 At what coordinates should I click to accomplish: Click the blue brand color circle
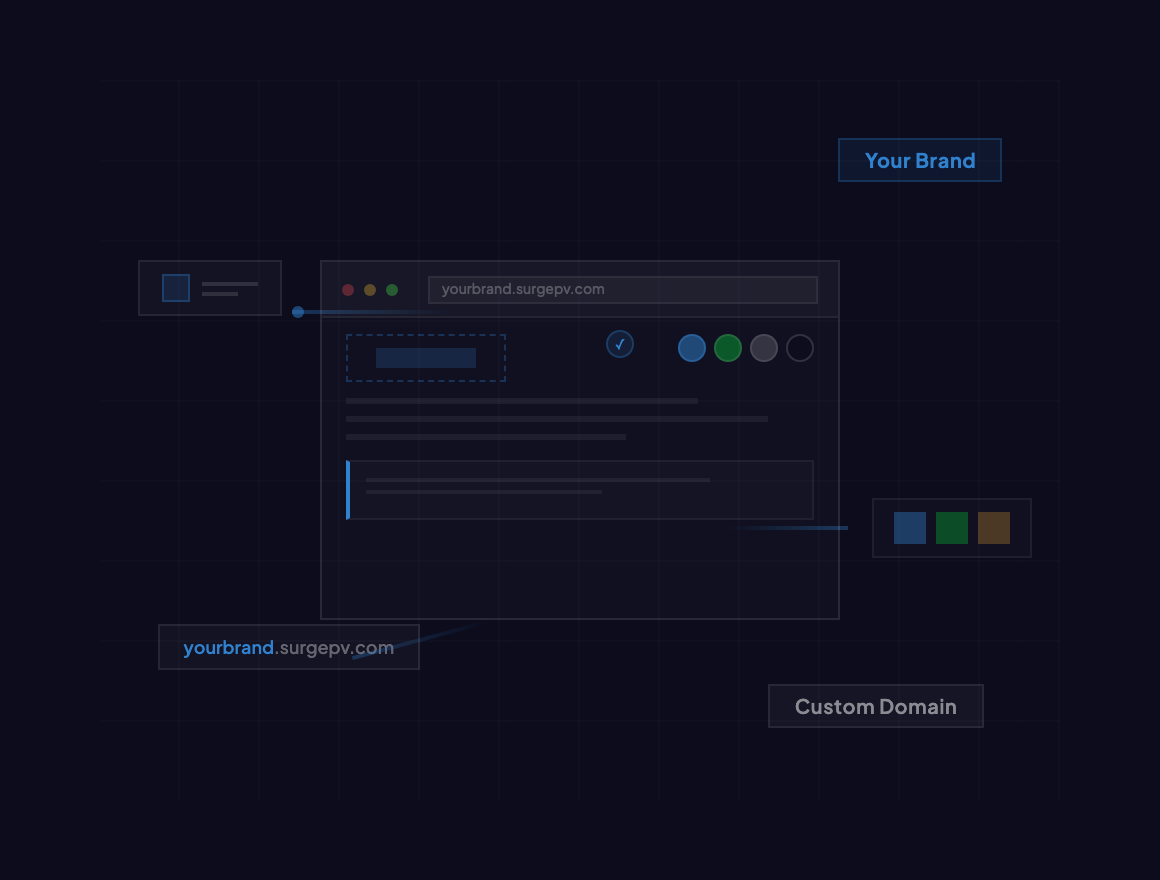pos(692,348)
